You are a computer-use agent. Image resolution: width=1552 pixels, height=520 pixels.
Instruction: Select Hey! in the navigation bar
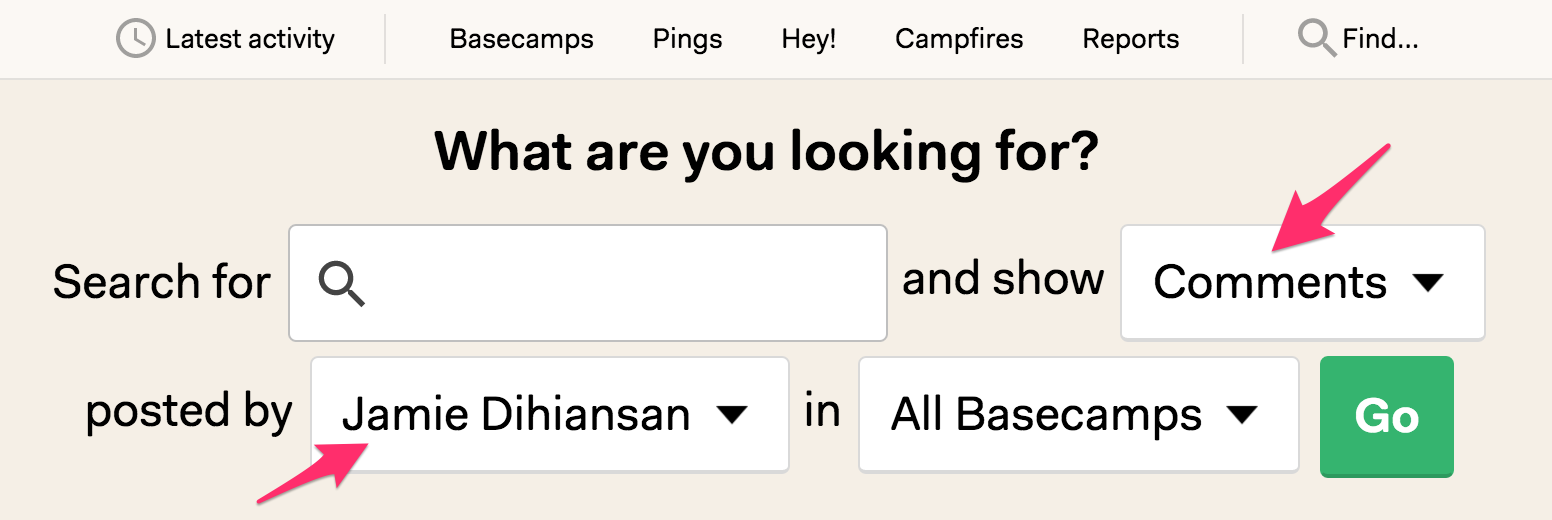pyautogui.click(x=808, y=39)
